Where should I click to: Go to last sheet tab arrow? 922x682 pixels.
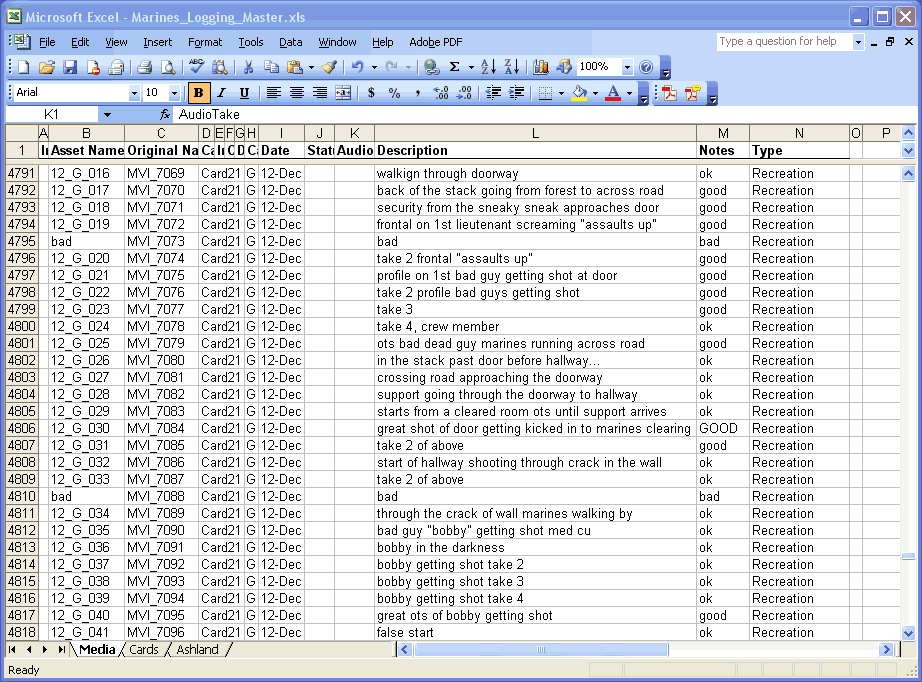point(62,650)
